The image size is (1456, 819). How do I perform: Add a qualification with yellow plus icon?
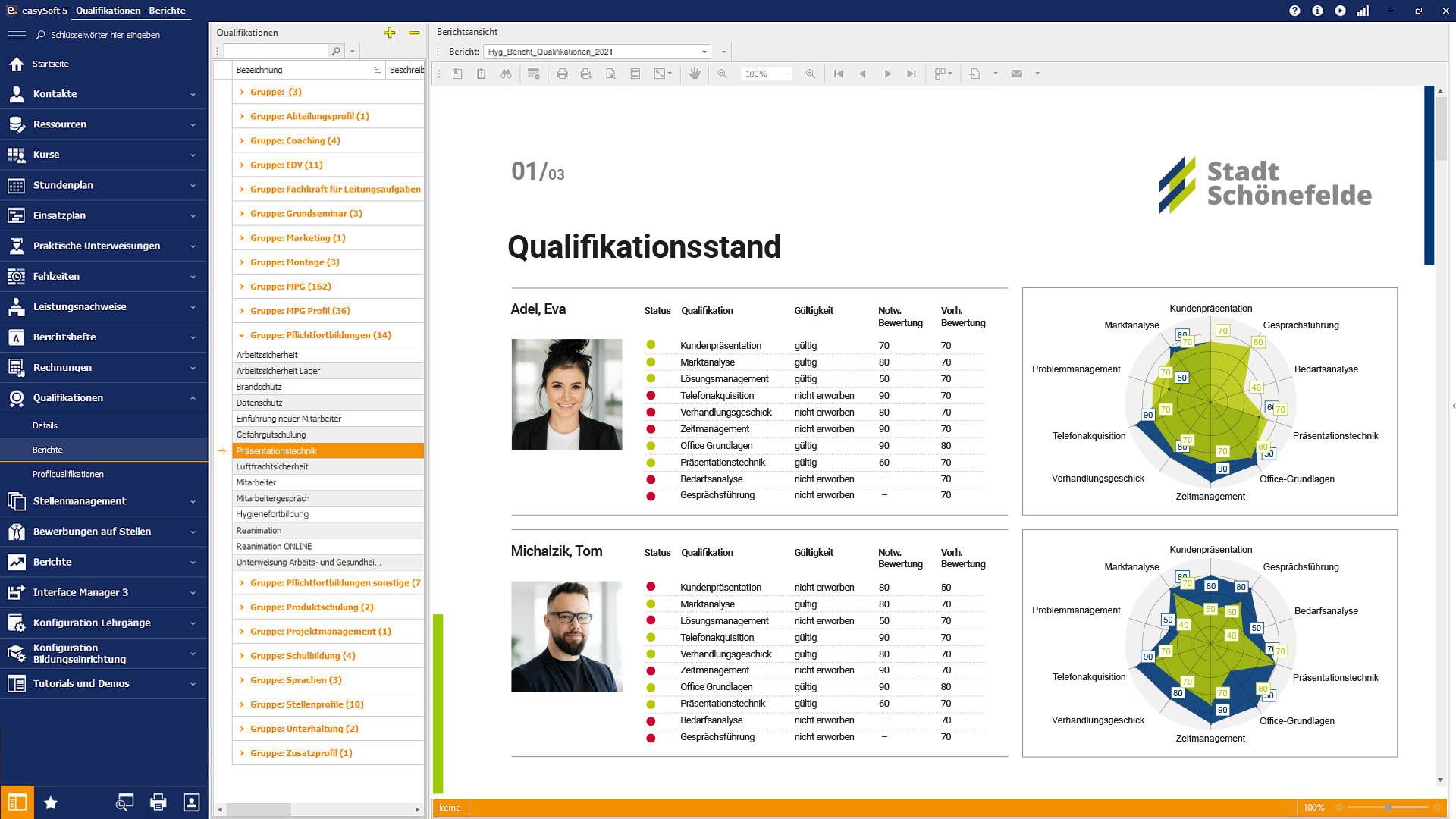(x=390, y=33)
